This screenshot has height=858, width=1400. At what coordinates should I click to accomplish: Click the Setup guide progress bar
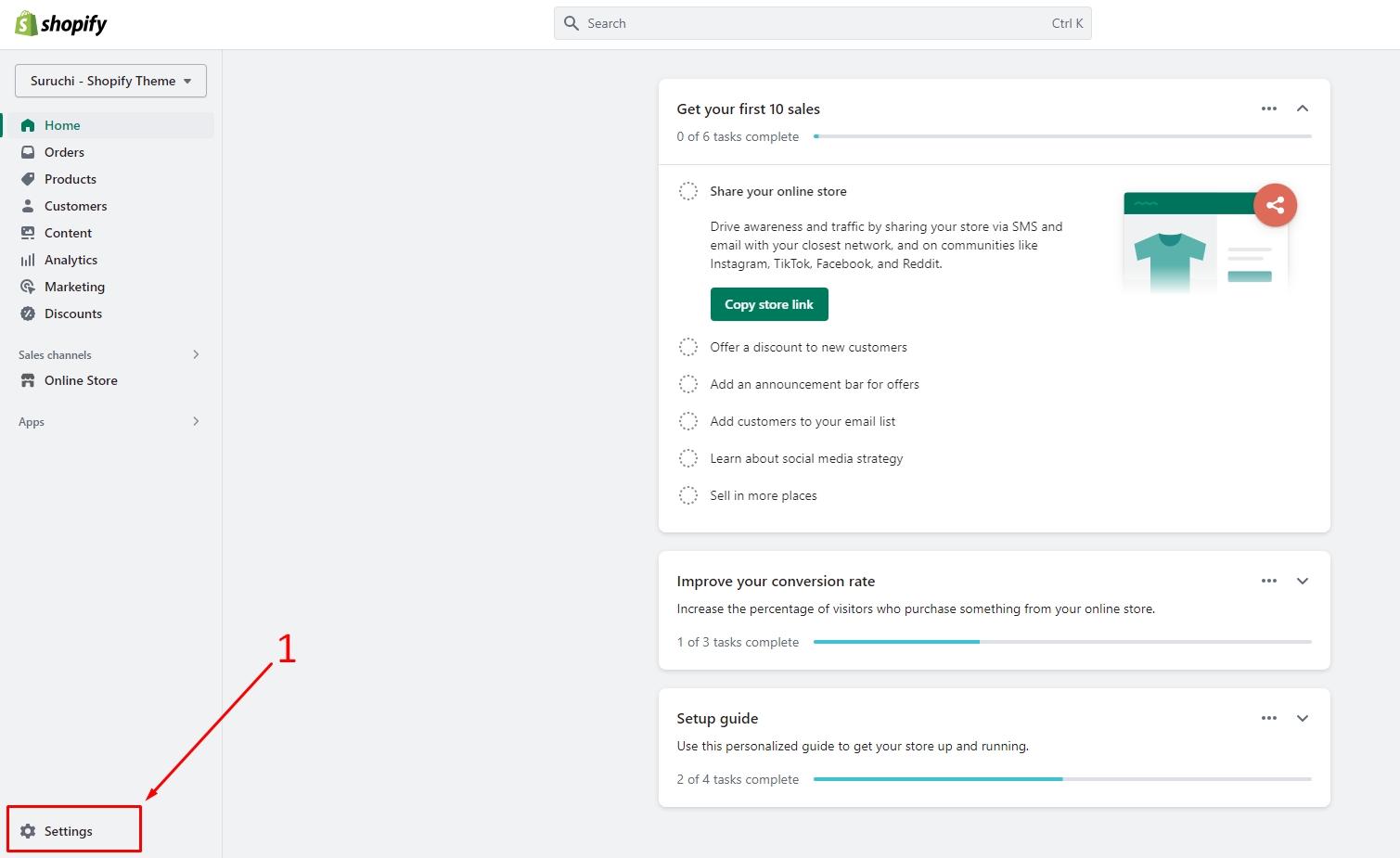[x=1062, y=779]
